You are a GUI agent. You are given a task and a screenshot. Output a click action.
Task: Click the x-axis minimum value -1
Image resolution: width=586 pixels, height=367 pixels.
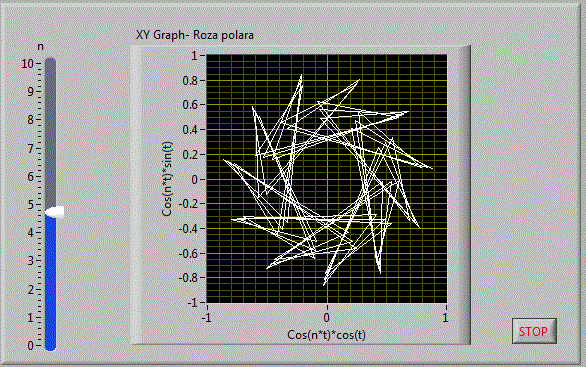click(207, 318)
